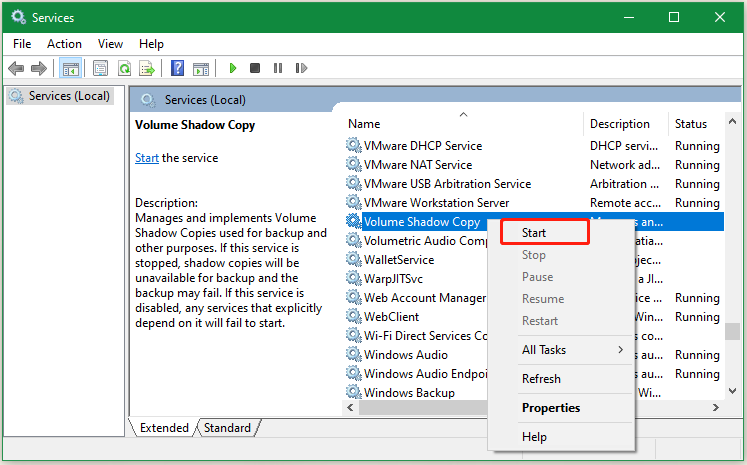Click gear icon beside WalletService
Screen dimensions: 747x465
pyautogui.click(x=353, y=259)
